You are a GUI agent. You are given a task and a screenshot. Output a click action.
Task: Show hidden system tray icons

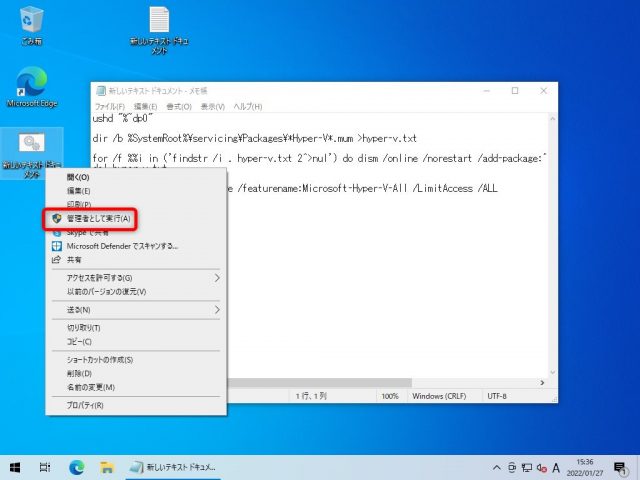coord(497,467)
